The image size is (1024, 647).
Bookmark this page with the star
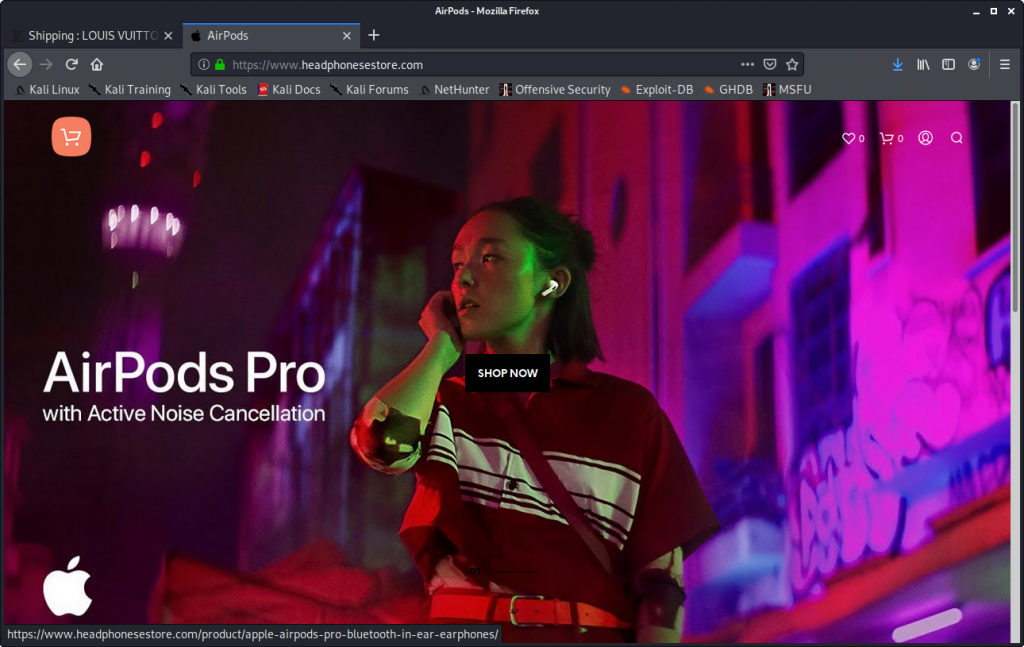(792, 64)
